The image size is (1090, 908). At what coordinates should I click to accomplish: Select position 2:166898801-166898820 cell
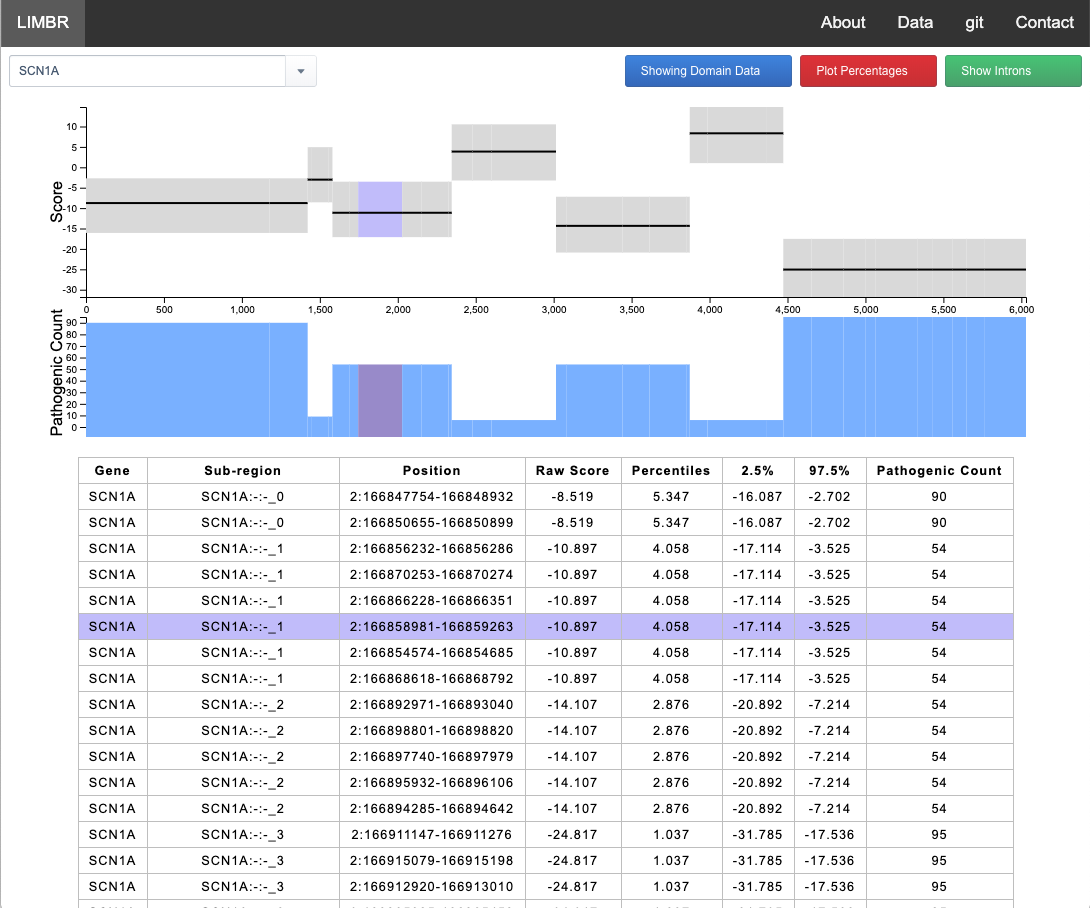[x=432, y=731]
